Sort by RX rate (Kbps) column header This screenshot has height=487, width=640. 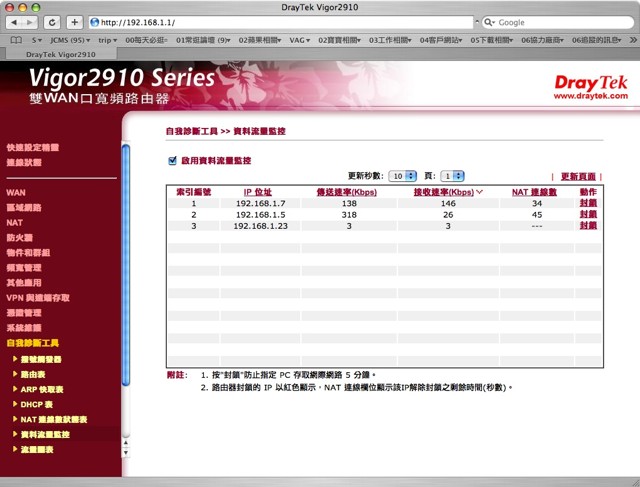(x=444, y=192)
